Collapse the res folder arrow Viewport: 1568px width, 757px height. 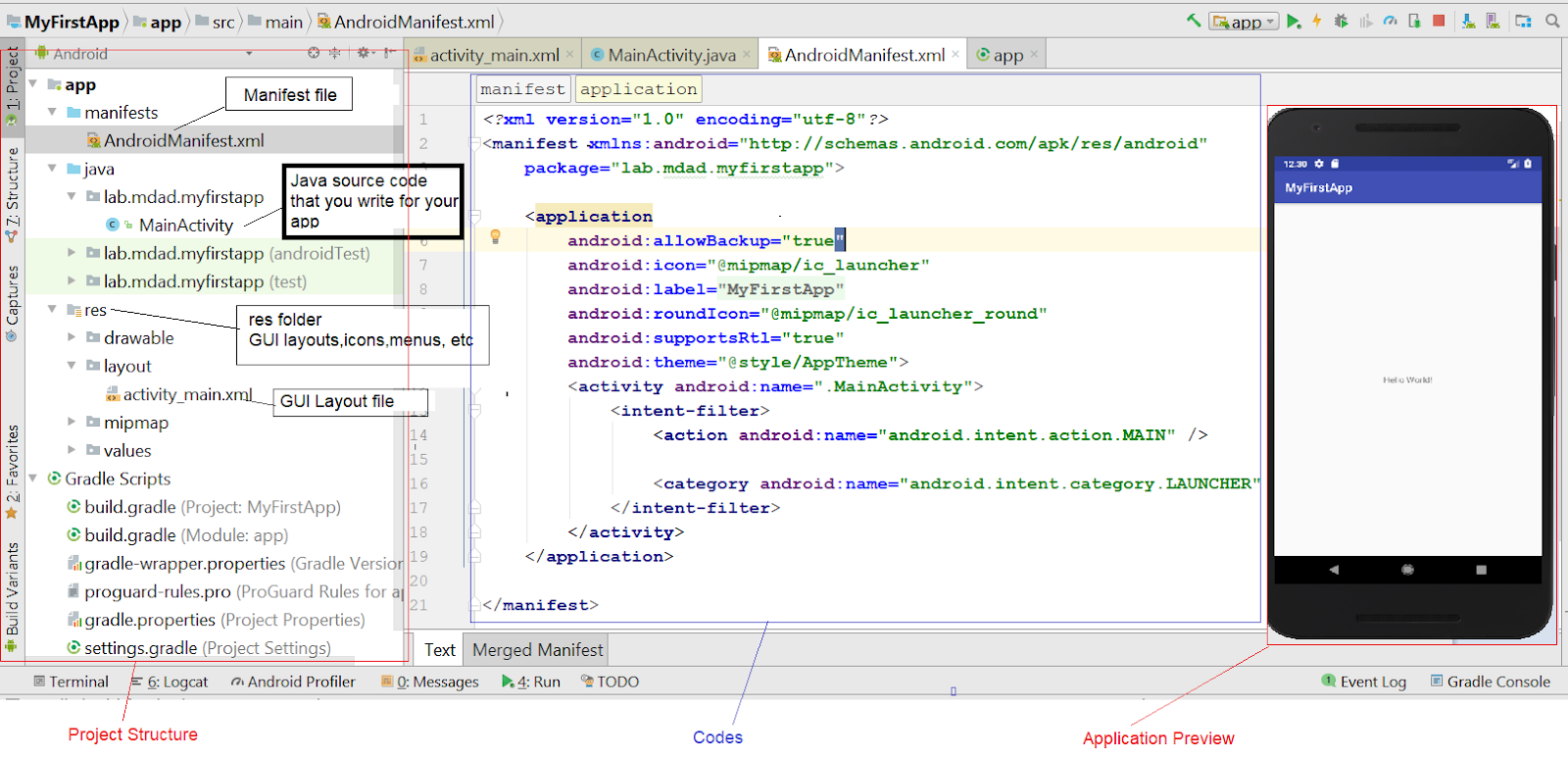pos(52,310)
